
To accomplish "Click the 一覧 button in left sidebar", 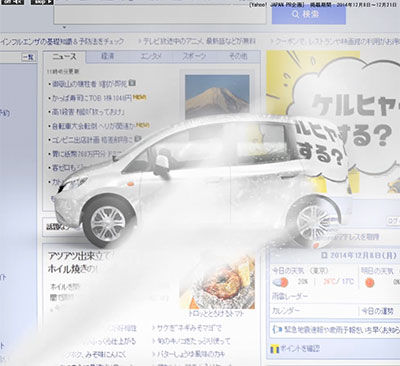I will [28, 57].
